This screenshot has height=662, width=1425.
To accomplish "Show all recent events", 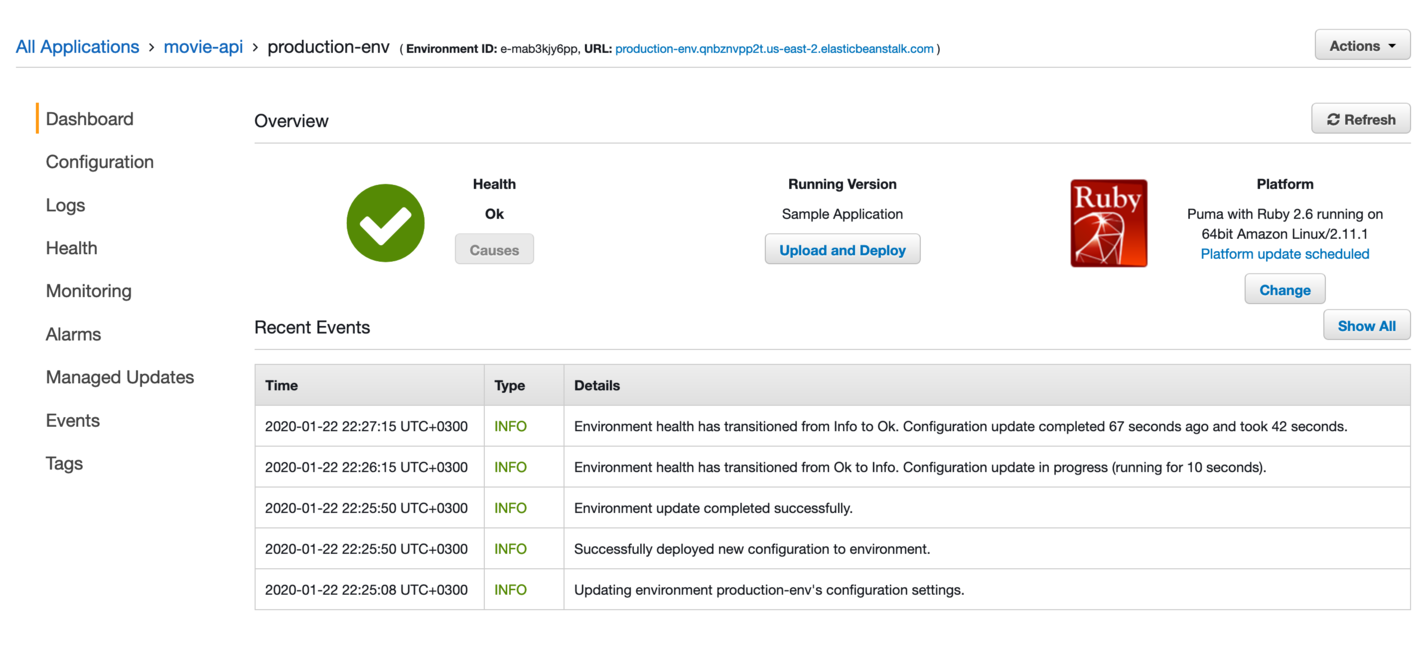I will [1366, 326].
